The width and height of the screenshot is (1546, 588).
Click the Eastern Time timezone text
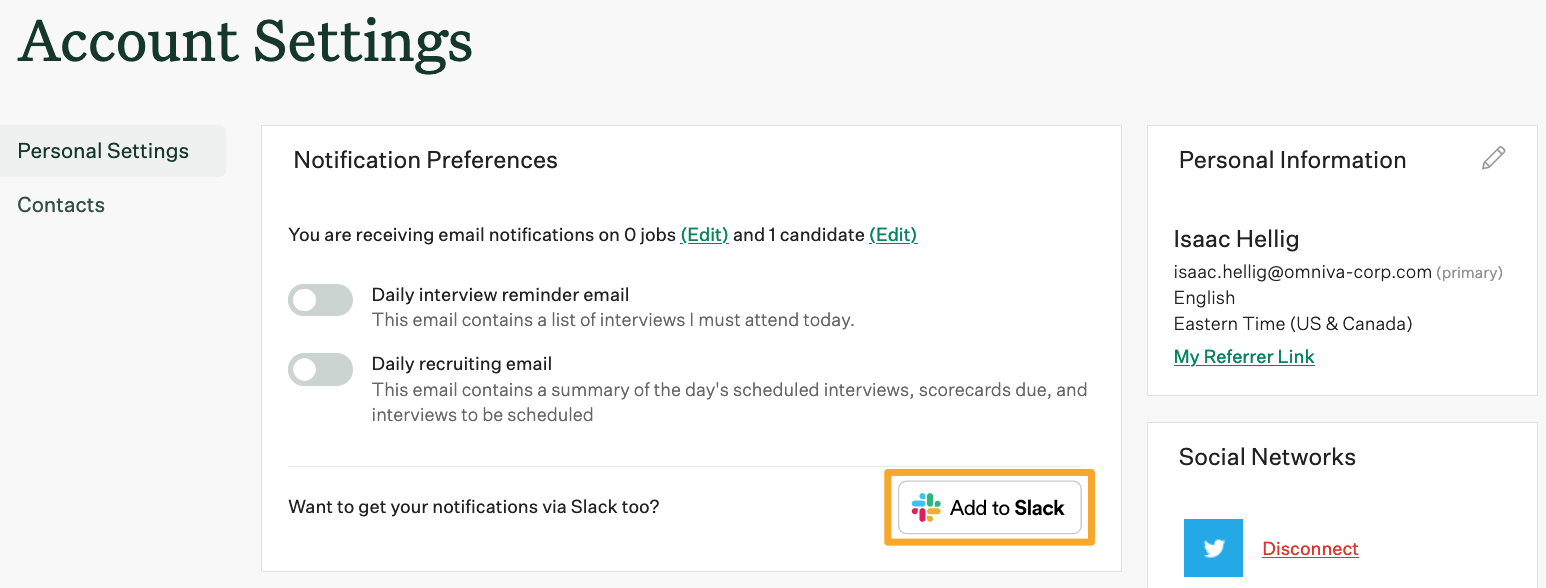(x=1295, y=323)
